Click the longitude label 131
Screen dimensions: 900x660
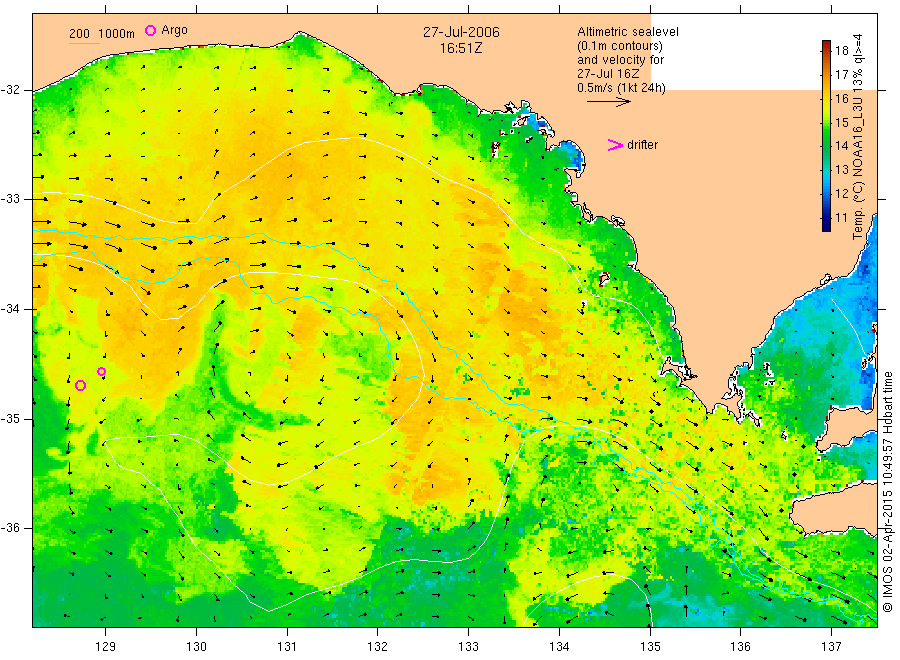coord(287,646)
